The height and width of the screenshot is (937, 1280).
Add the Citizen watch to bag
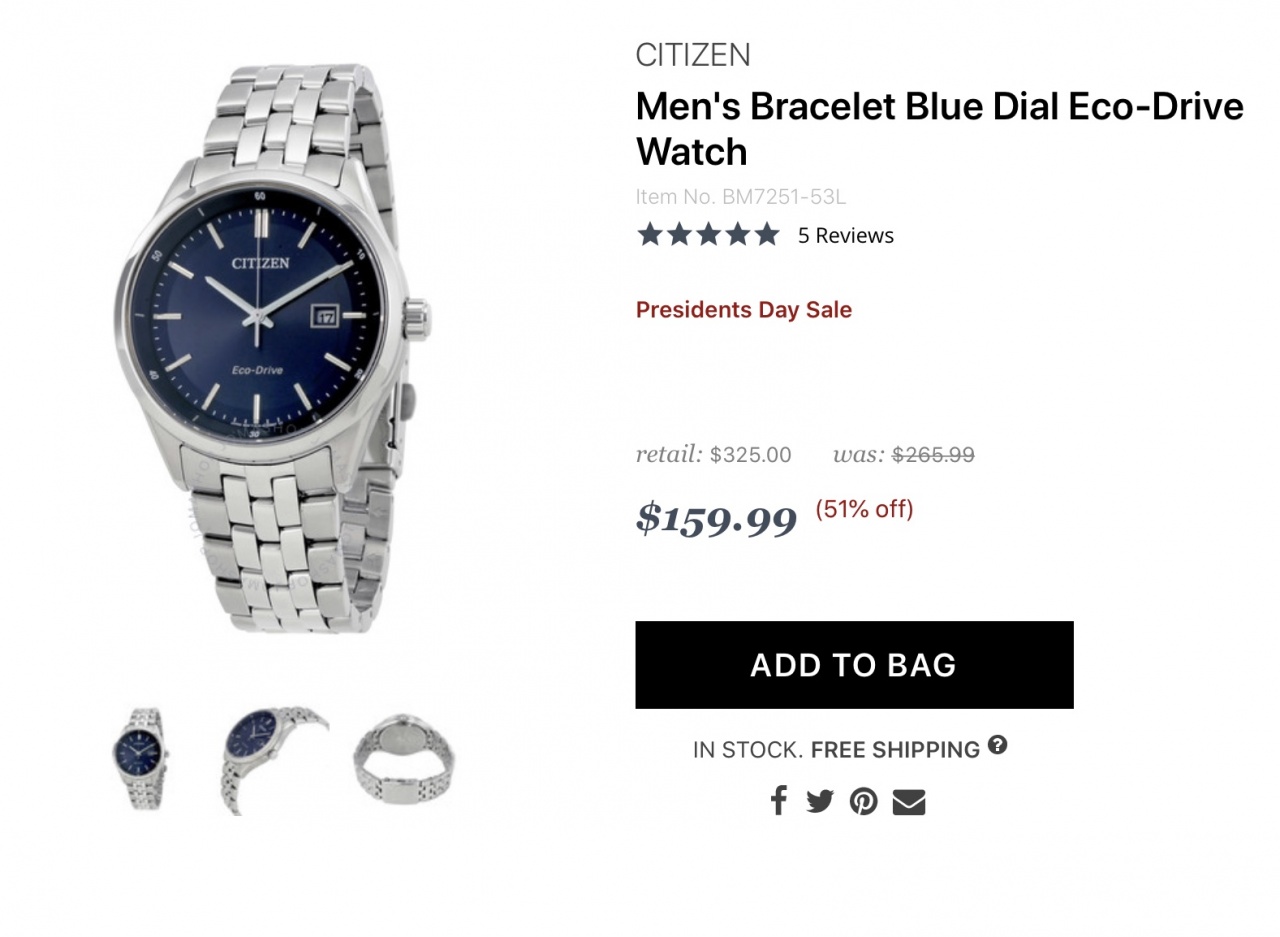854,665
